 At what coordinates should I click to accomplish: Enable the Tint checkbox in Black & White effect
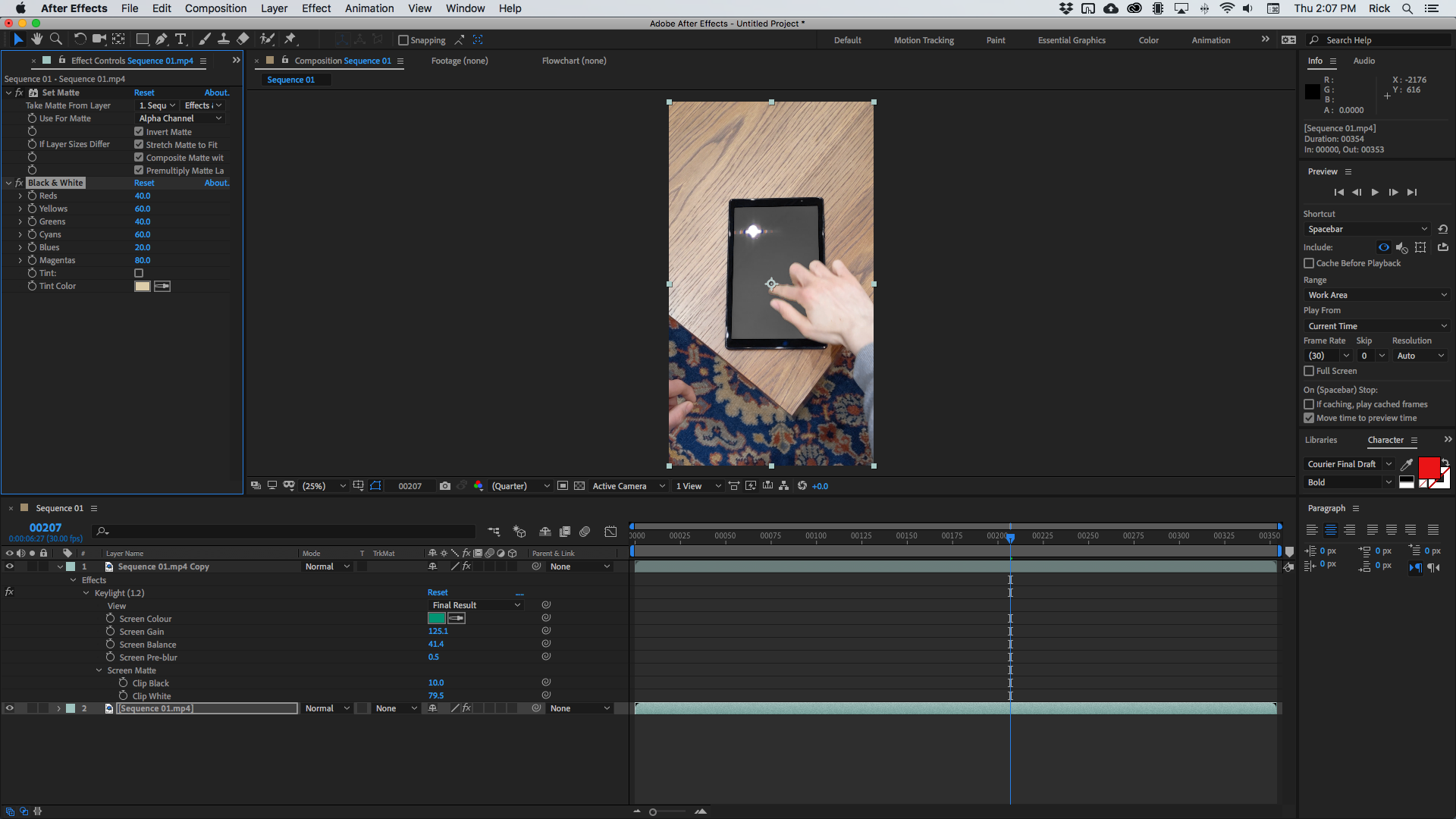[x=139, y=273]
